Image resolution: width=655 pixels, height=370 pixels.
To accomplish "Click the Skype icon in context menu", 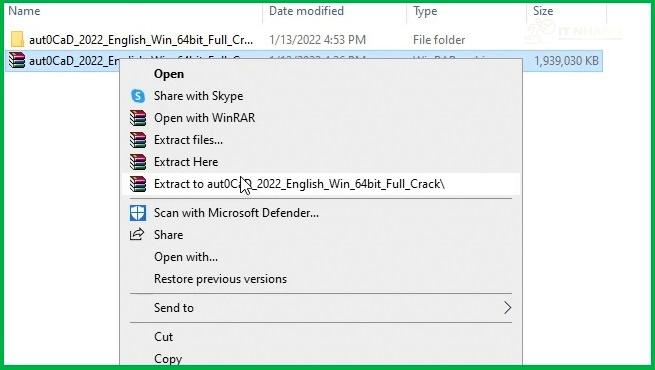I will tap(138, 96).
